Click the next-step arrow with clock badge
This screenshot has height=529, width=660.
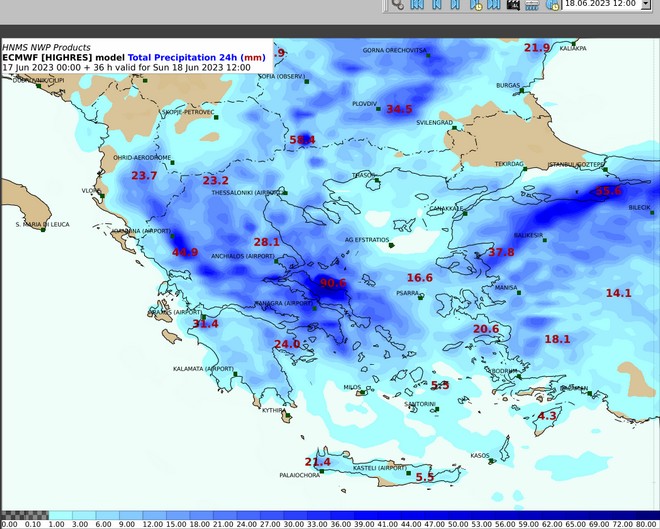pyautogui.click(x=476, y=5)
